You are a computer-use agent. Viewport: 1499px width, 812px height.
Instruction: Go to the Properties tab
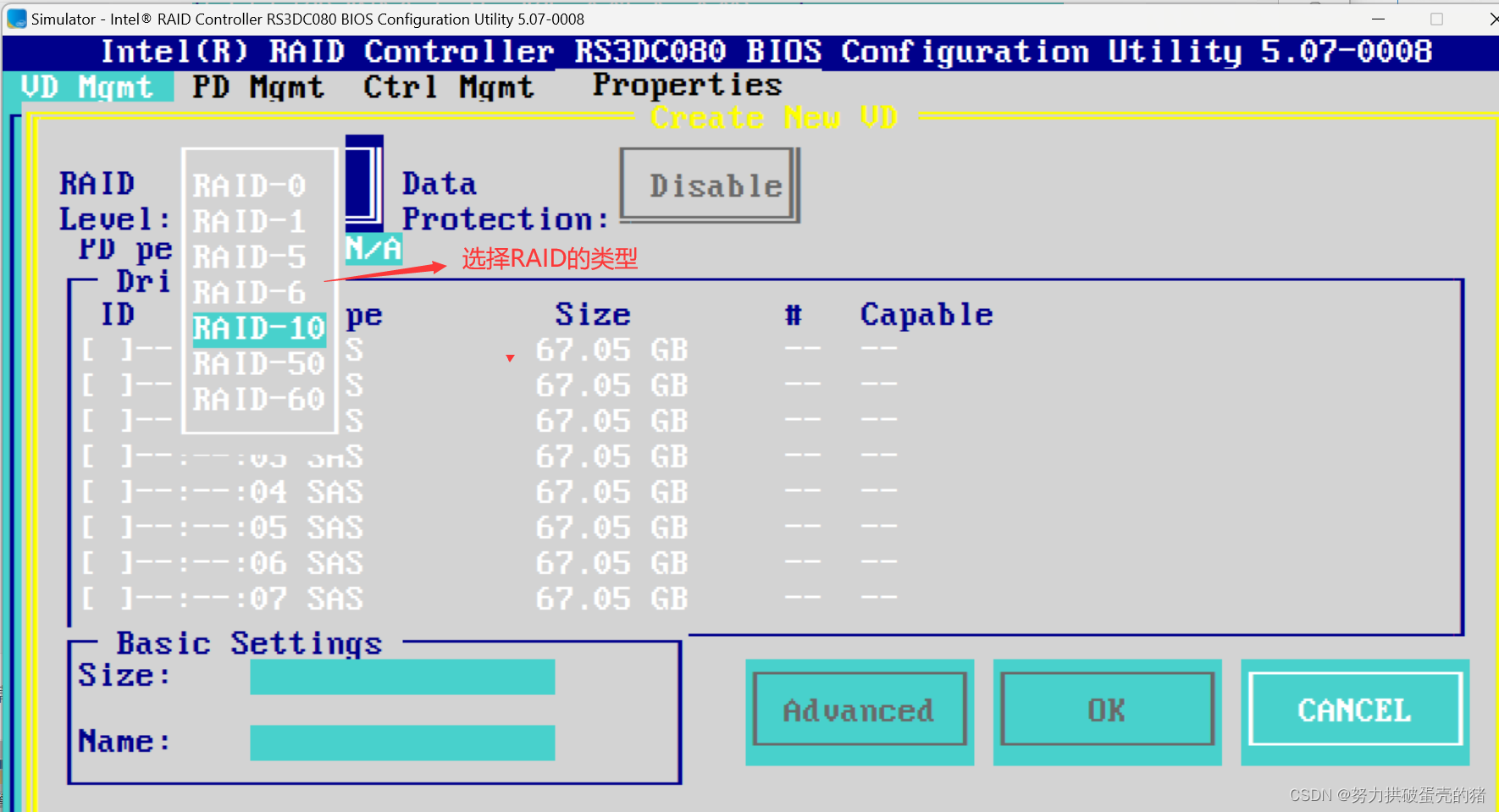click(x=687, y=86)
